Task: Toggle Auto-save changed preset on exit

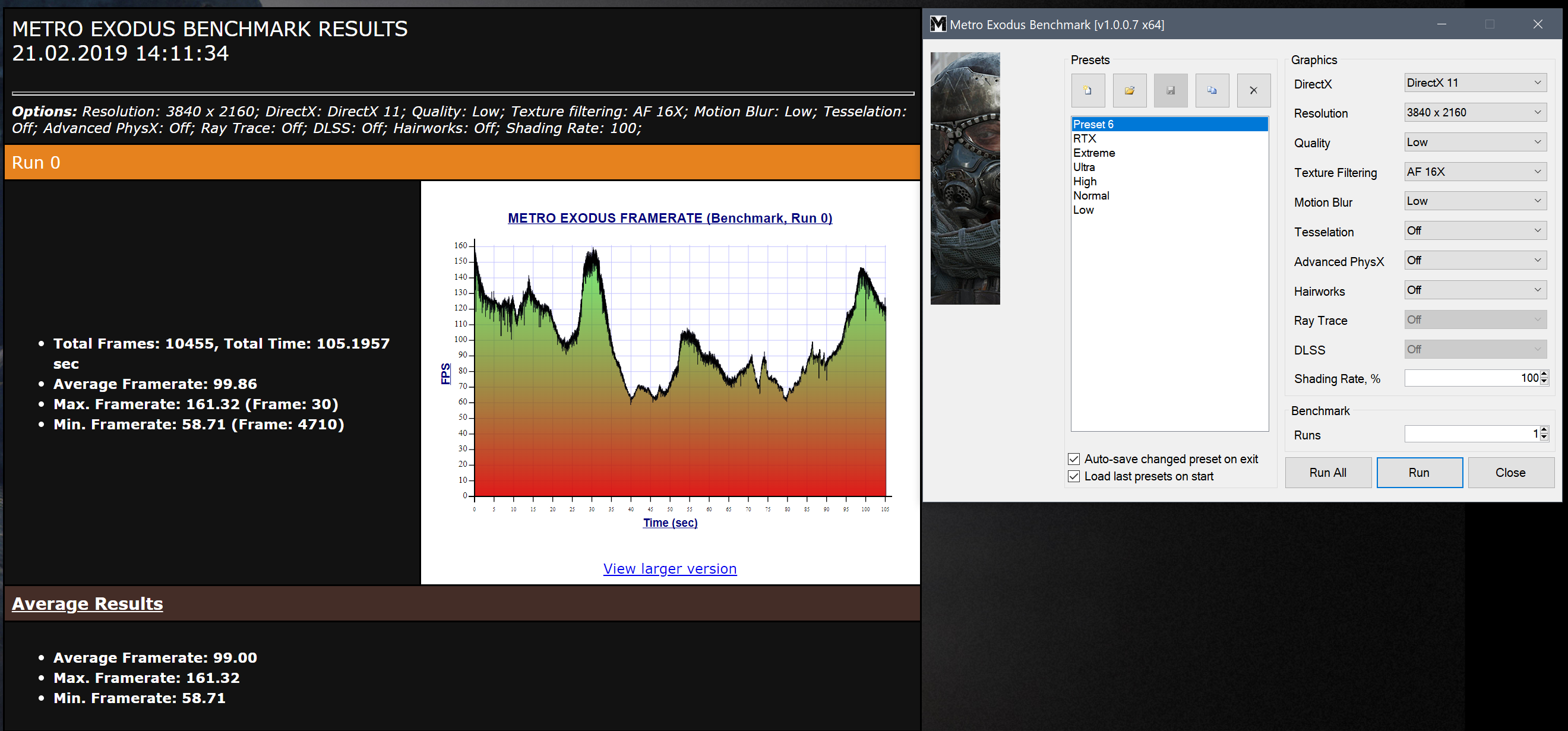Action: 1074,459
